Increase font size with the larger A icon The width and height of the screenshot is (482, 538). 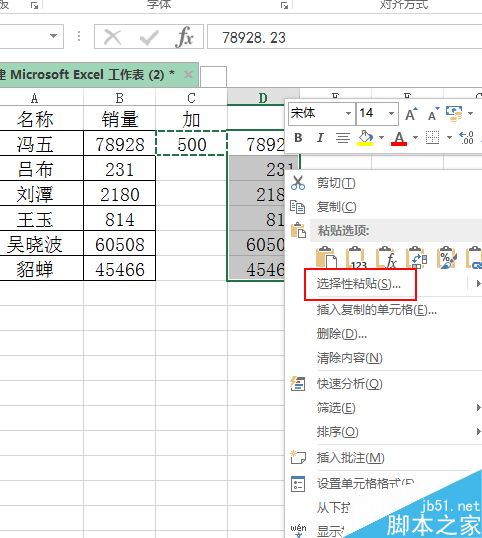411,114
